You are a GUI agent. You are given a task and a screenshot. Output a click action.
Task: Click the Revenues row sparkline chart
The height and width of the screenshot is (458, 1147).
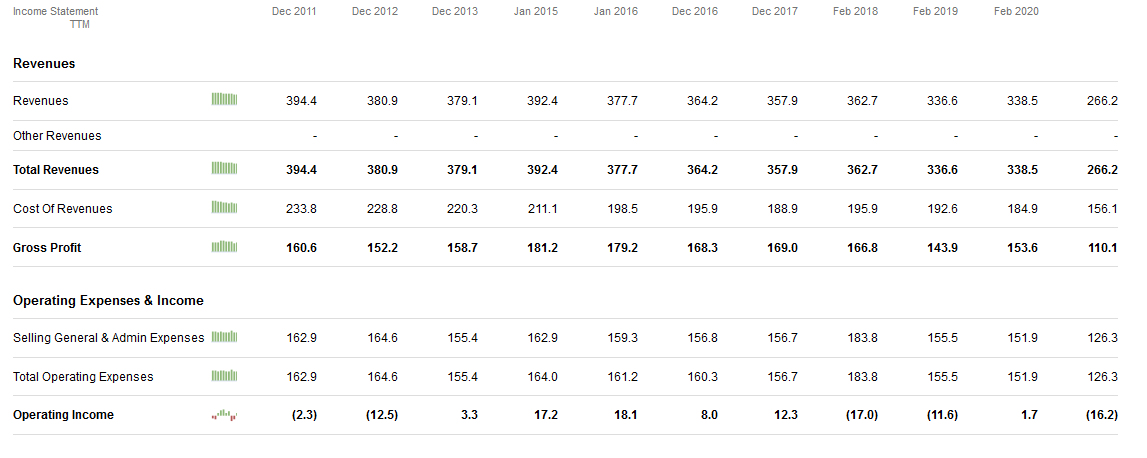click(x=224, y=100)
